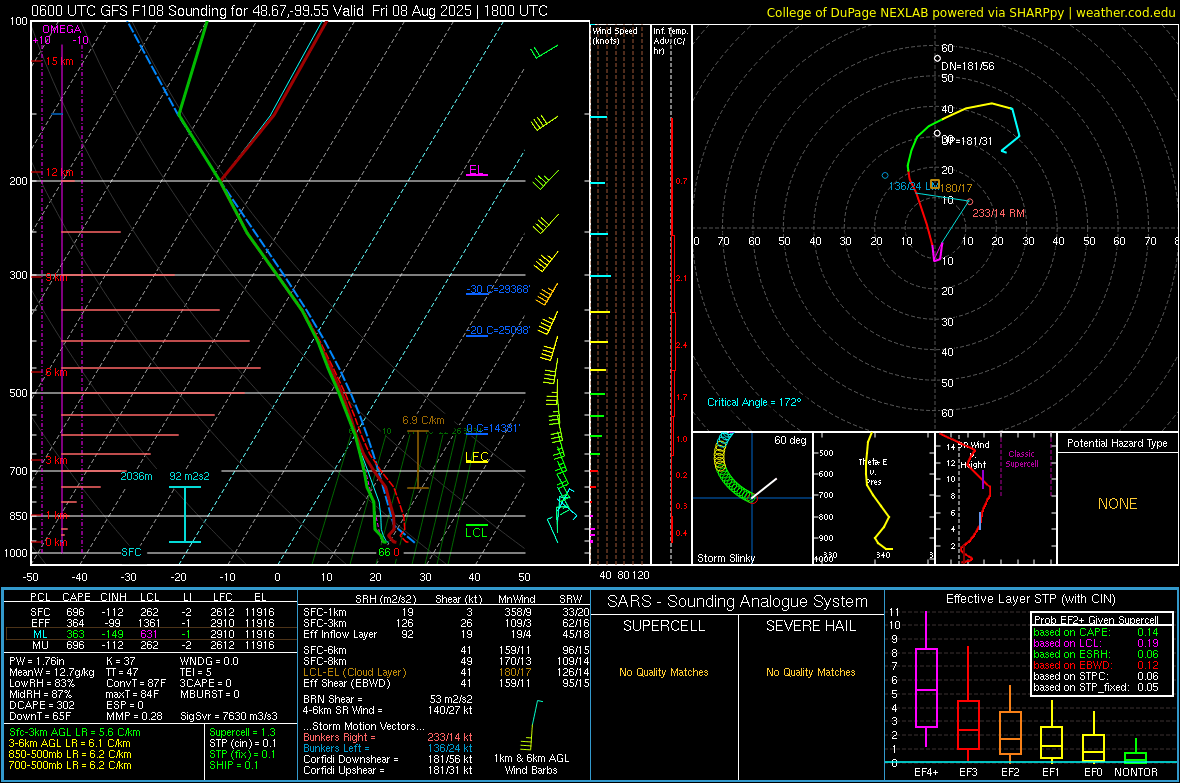This screenshot has width=1180, height=783.
Task: Select the highlighted ML parcel row
Action: (x=151, y=634)
